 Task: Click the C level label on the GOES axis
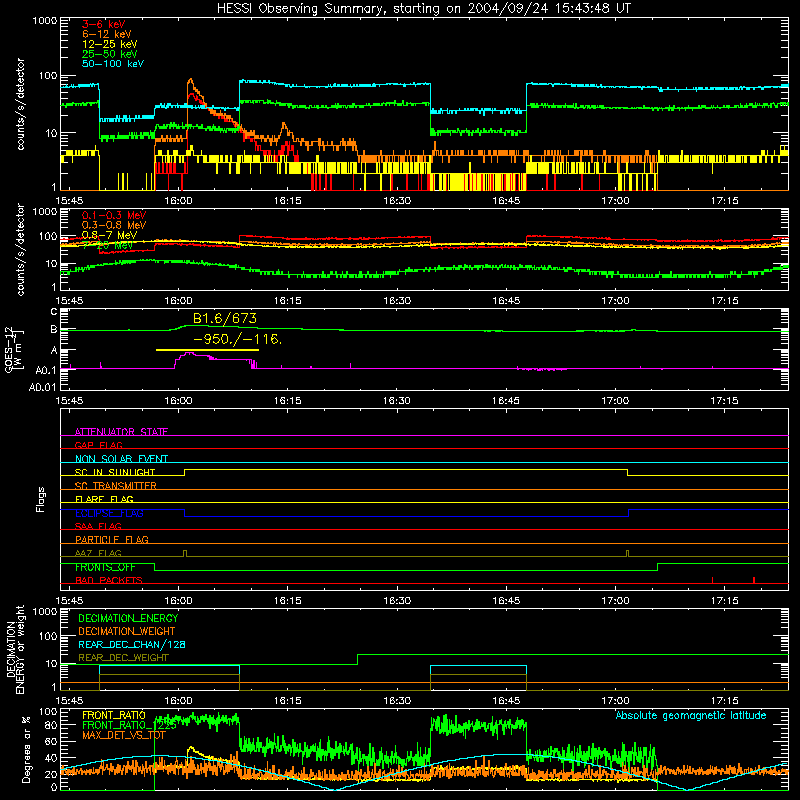tap(54, 312)
